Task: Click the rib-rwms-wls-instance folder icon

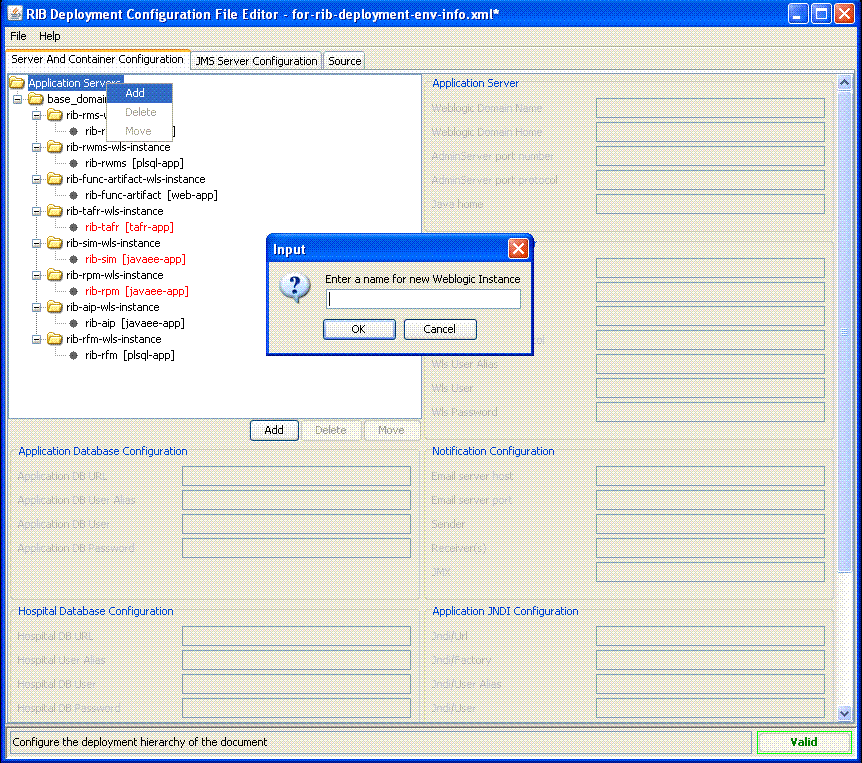Action: click(x=54, y=147)
